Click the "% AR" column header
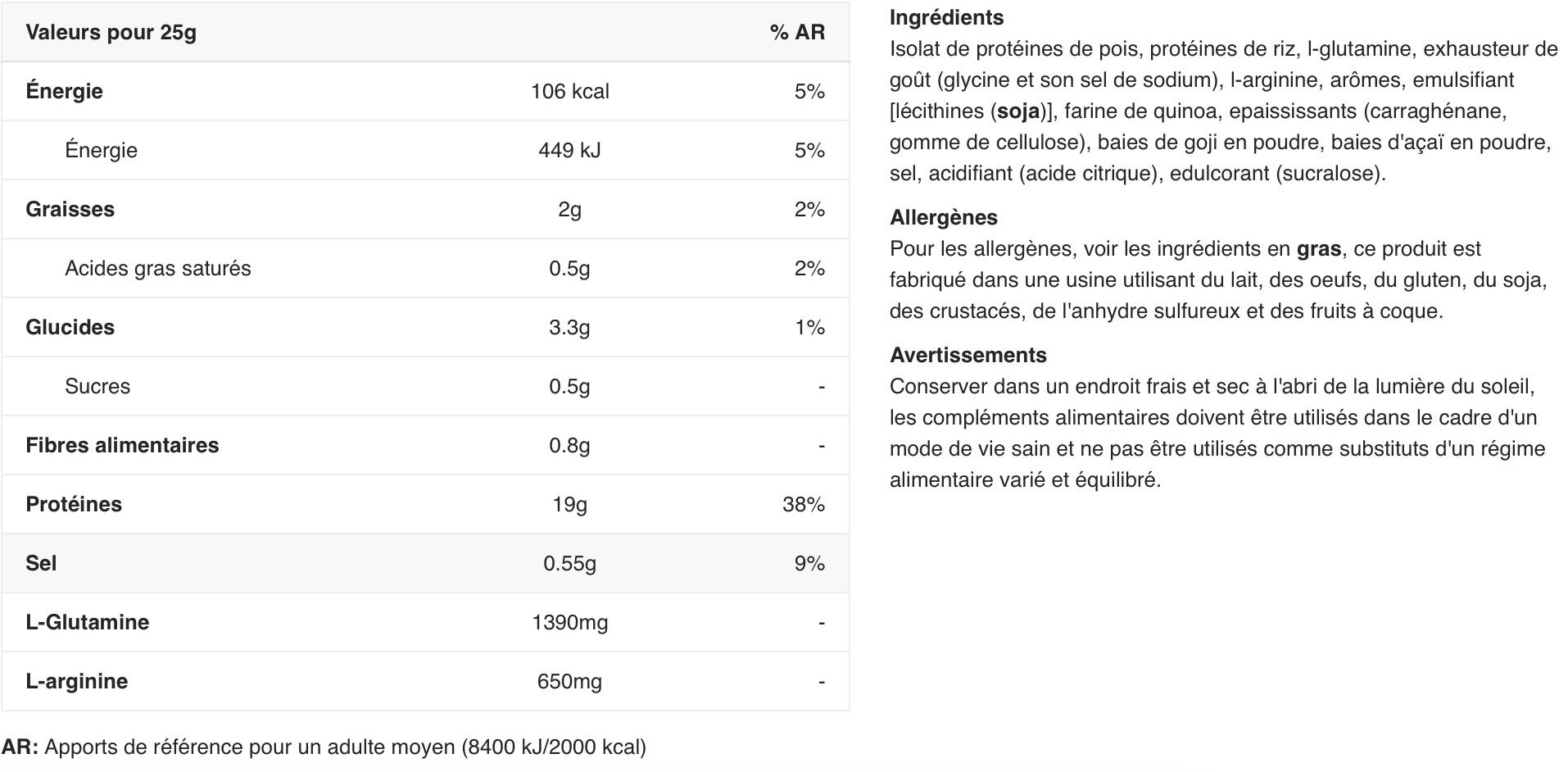 tap(796, 33)
